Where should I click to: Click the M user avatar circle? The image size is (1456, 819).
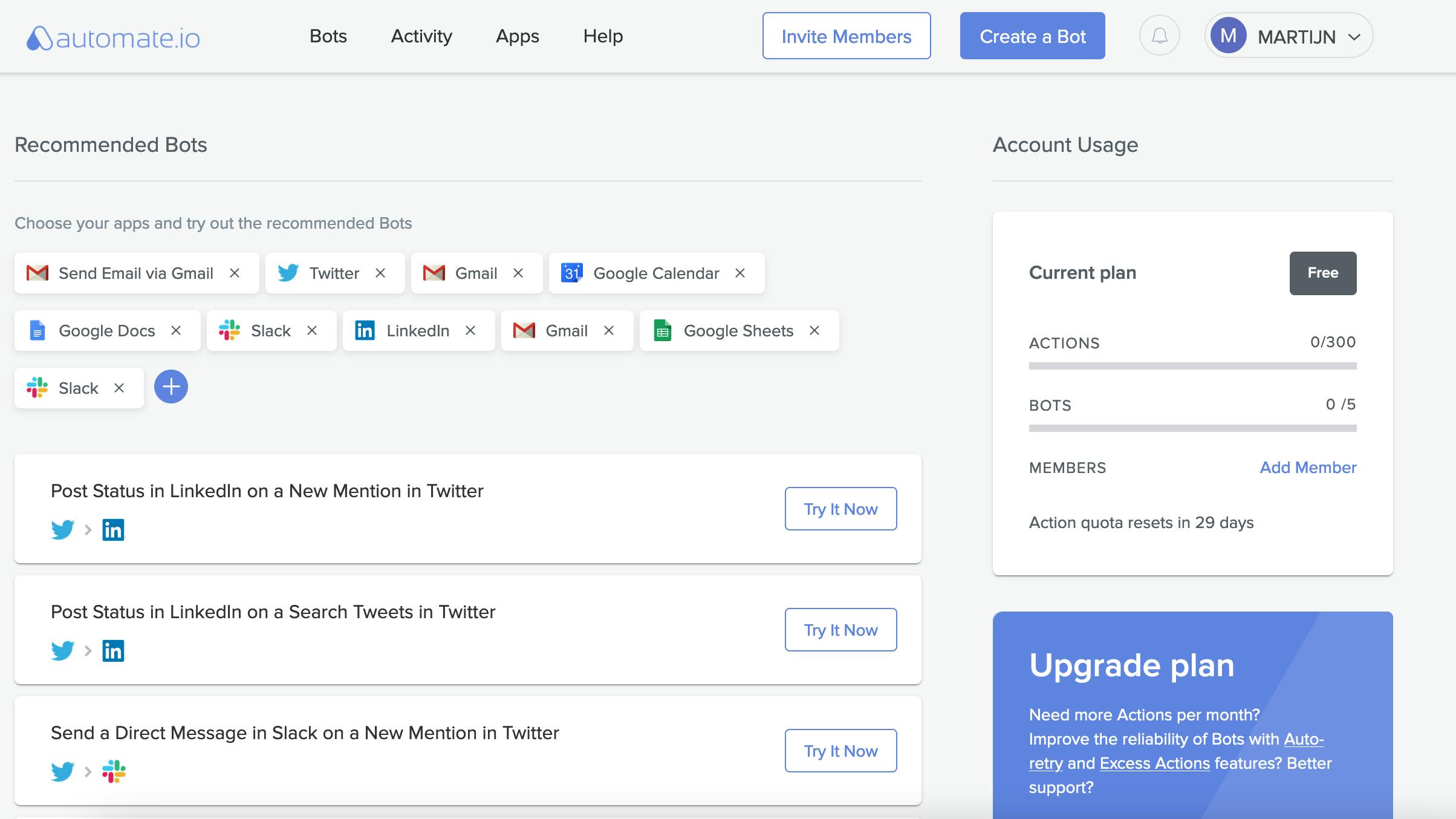click(x=1228, y=36)
